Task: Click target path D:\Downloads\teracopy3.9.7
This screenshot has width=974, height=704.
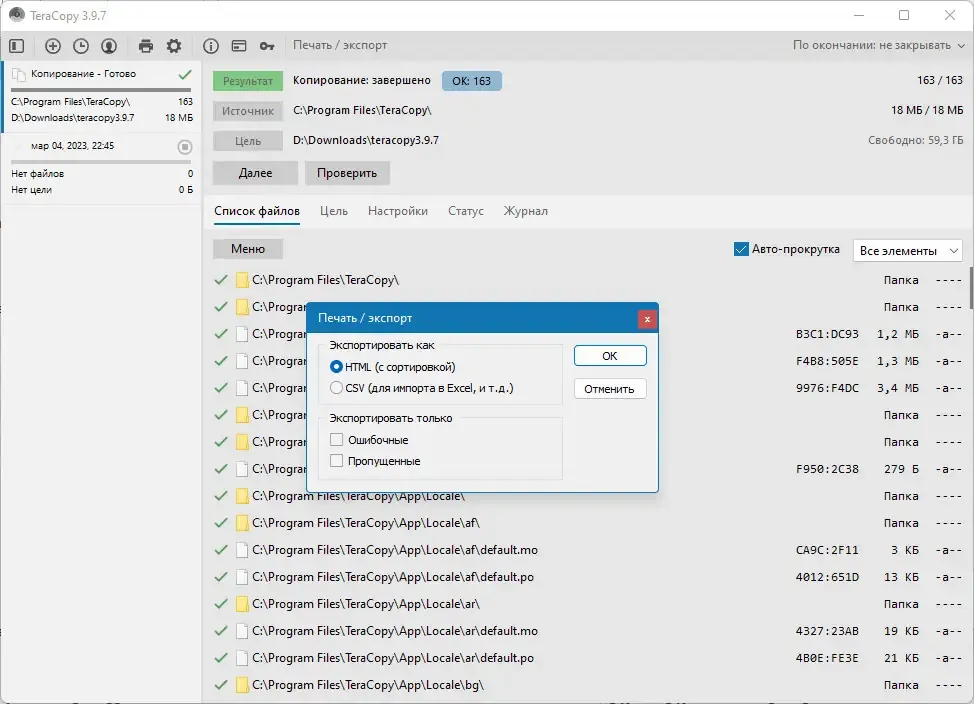Action: pos(366,140)
